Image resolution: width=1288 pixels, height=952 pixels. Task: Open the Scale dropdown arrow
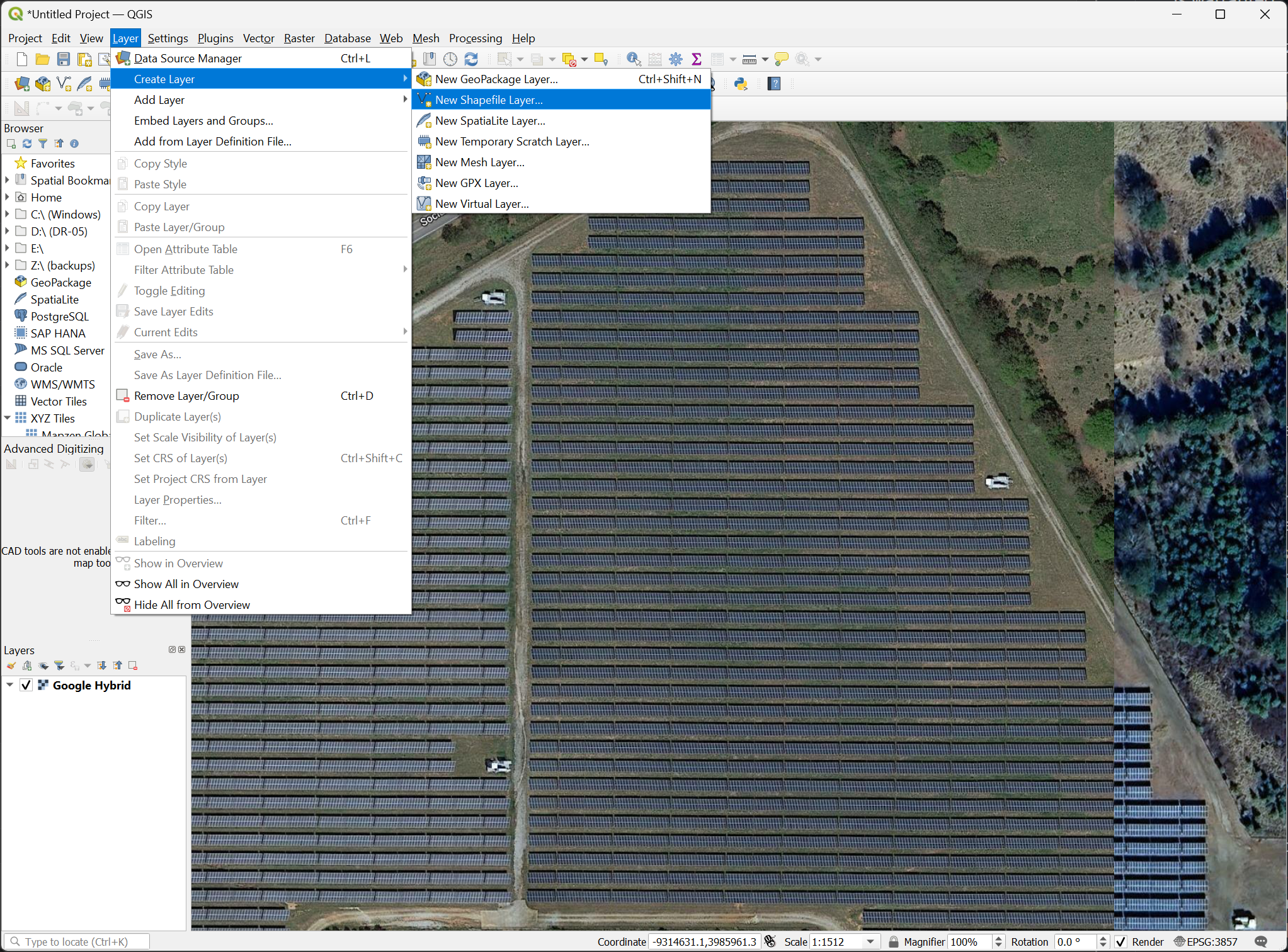[x=870, y=942]
